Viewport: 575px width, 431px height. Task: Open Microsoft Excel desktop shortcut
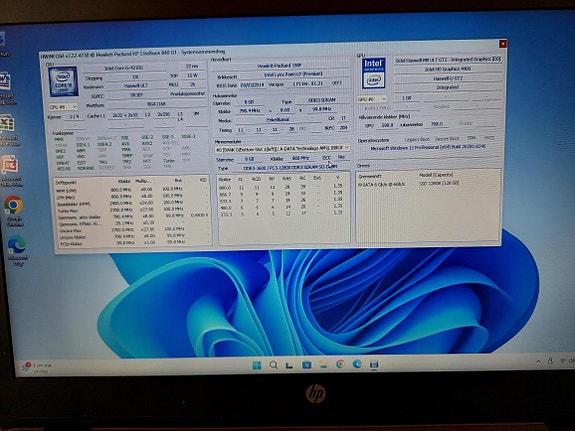coord(7,124)
